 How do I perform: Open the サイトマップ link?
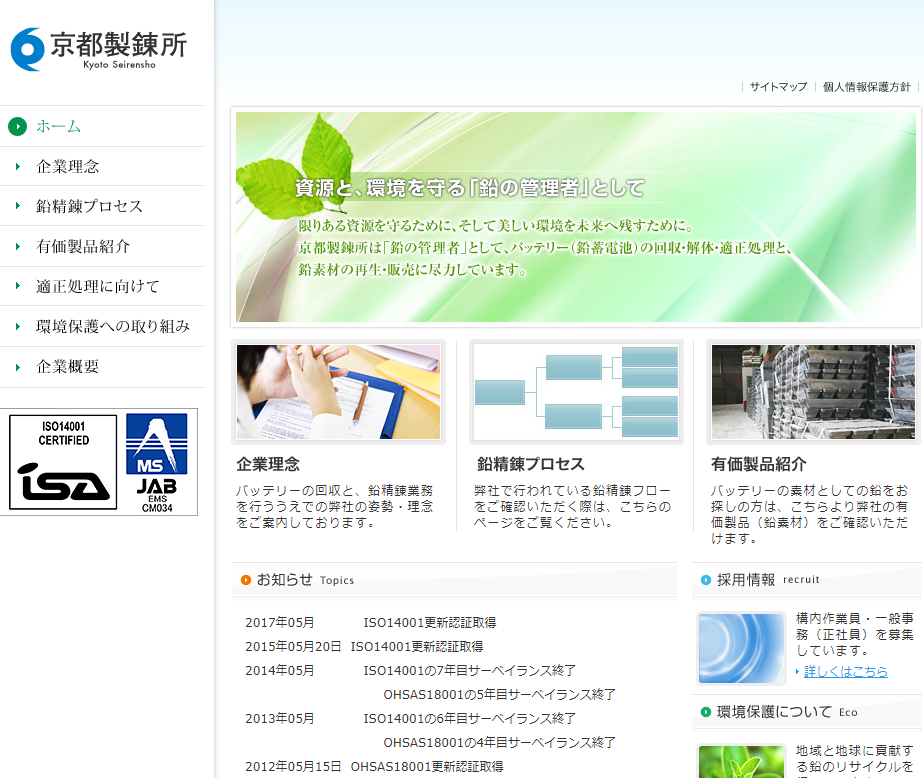tap(778, 87)
